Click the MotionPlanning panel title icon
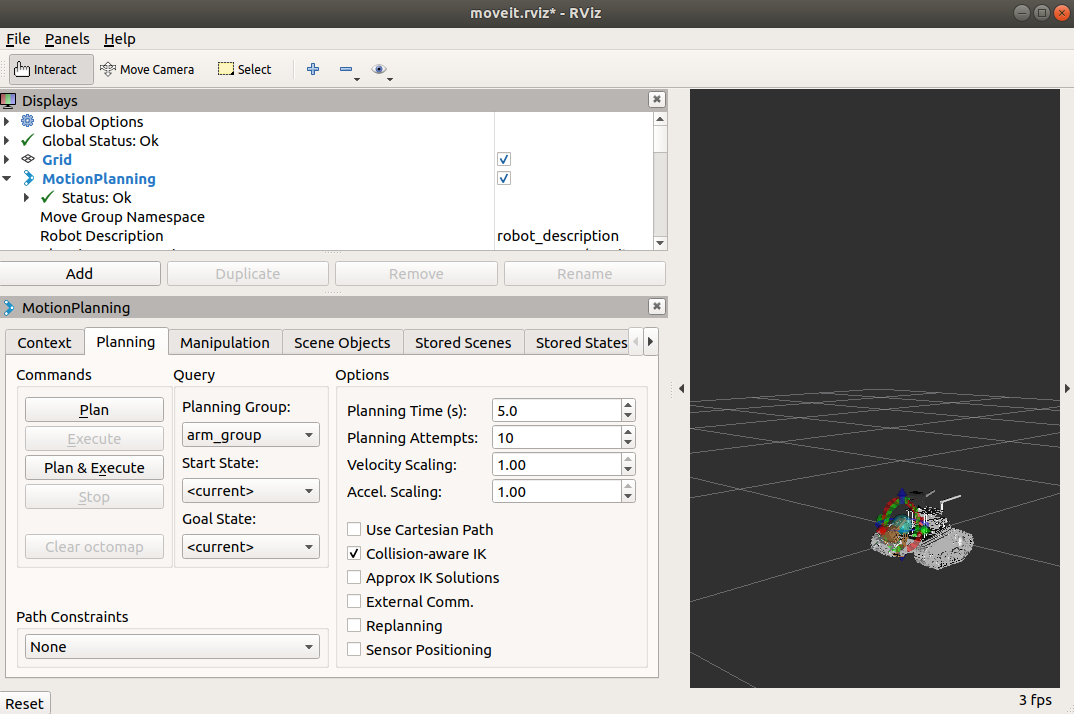 coord(8,308)
